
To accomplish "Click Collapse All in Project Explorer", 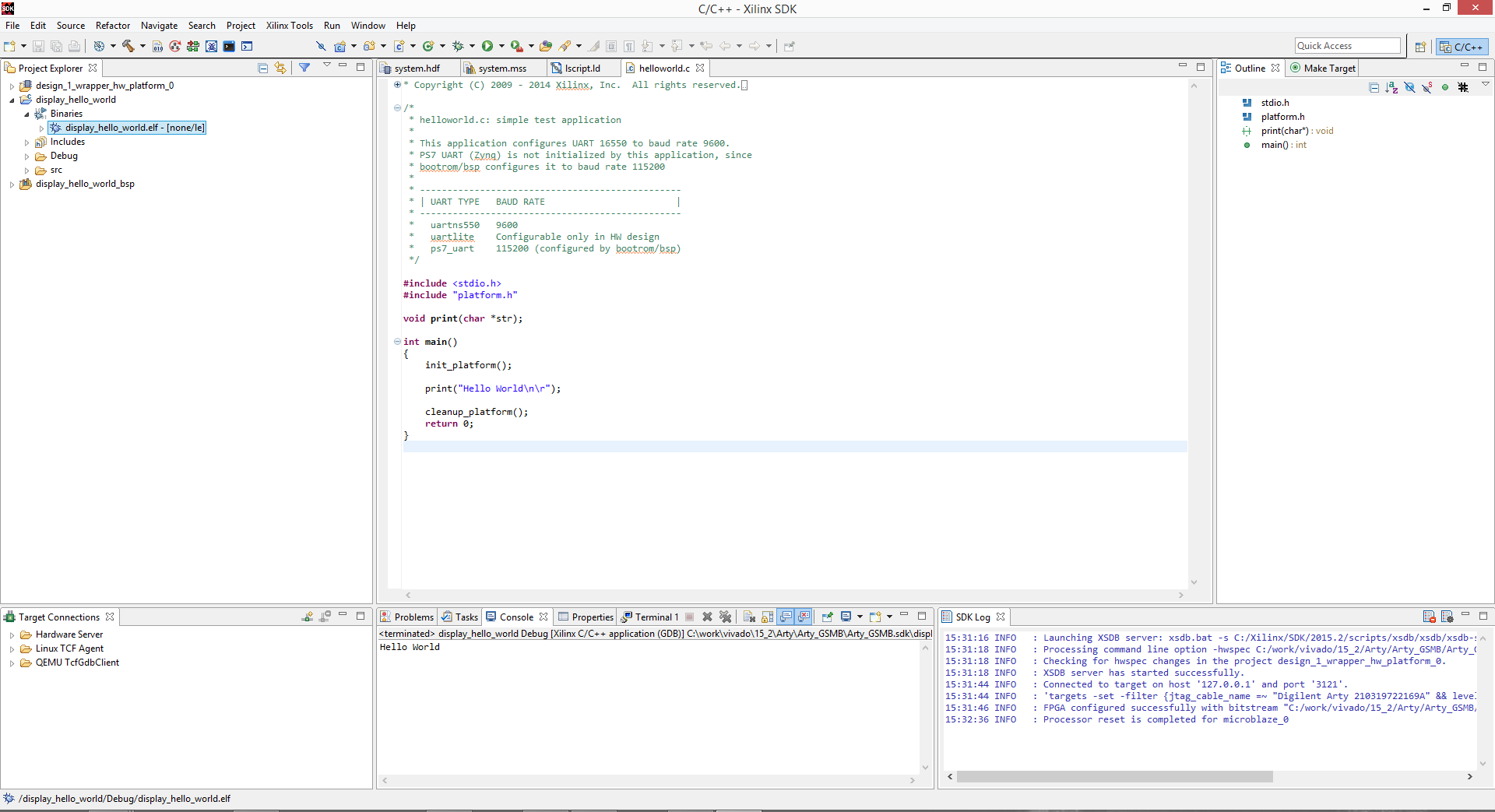I will (x=262, y=69).
